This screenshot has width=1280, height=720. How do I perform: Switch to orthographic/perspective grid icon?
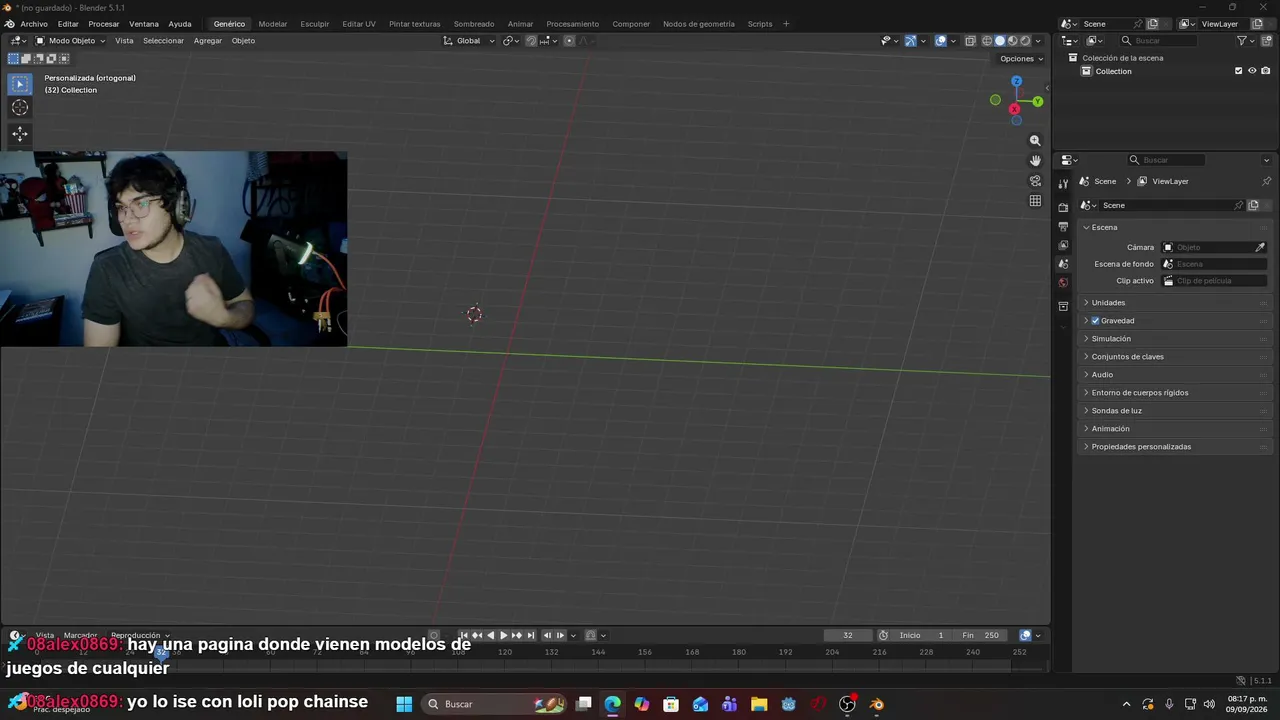(x=1035, y=201)
